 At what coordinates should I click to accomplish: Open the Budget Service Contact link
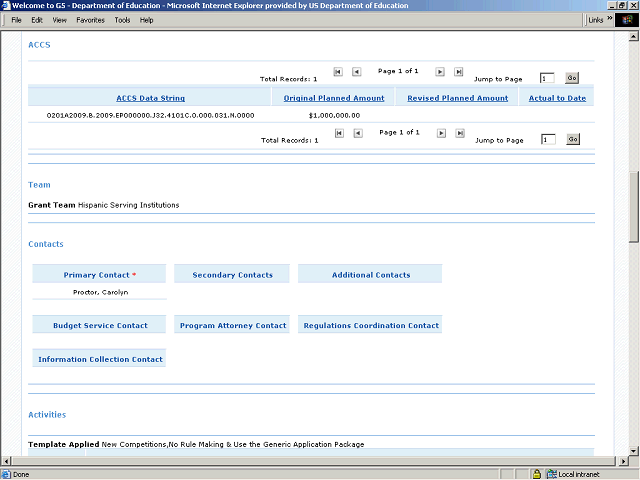click(x=100, y=326)
